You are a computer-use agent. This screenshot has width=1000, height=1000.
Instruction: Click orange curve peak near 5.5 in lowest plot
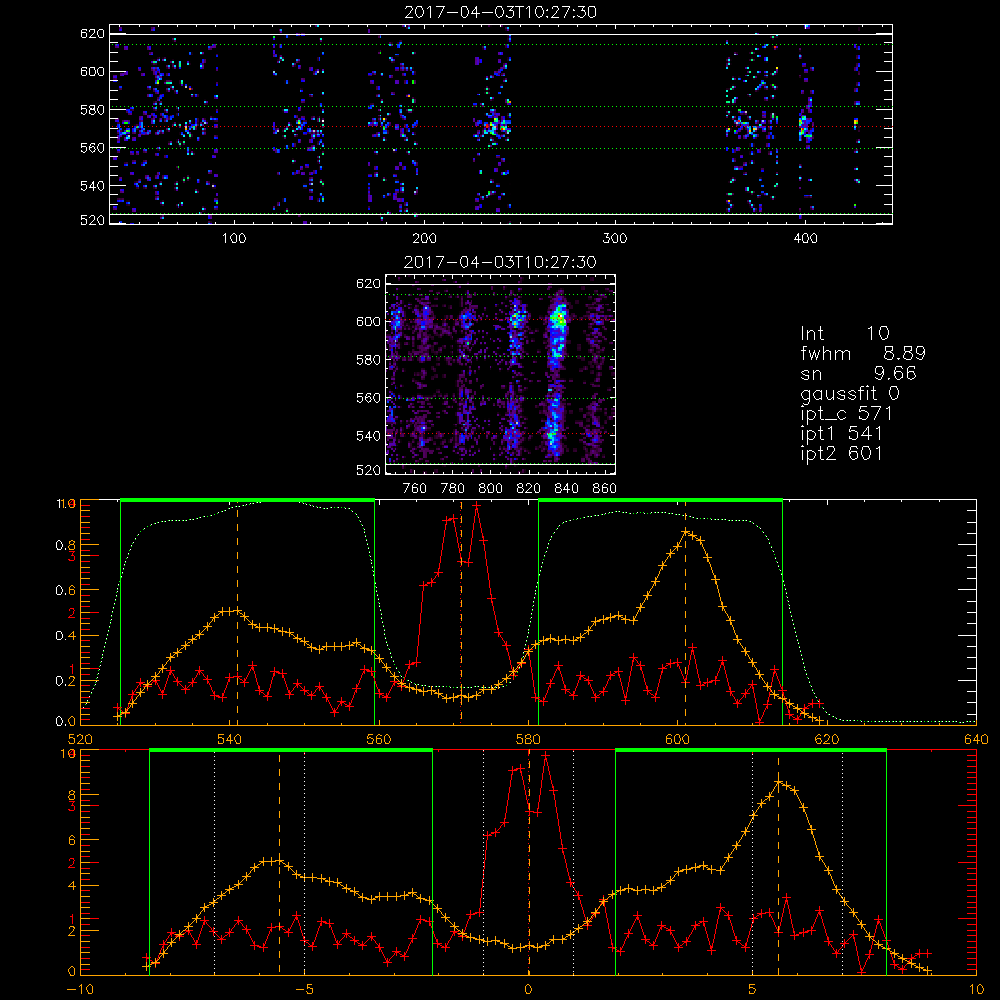(x=778, y=781)
